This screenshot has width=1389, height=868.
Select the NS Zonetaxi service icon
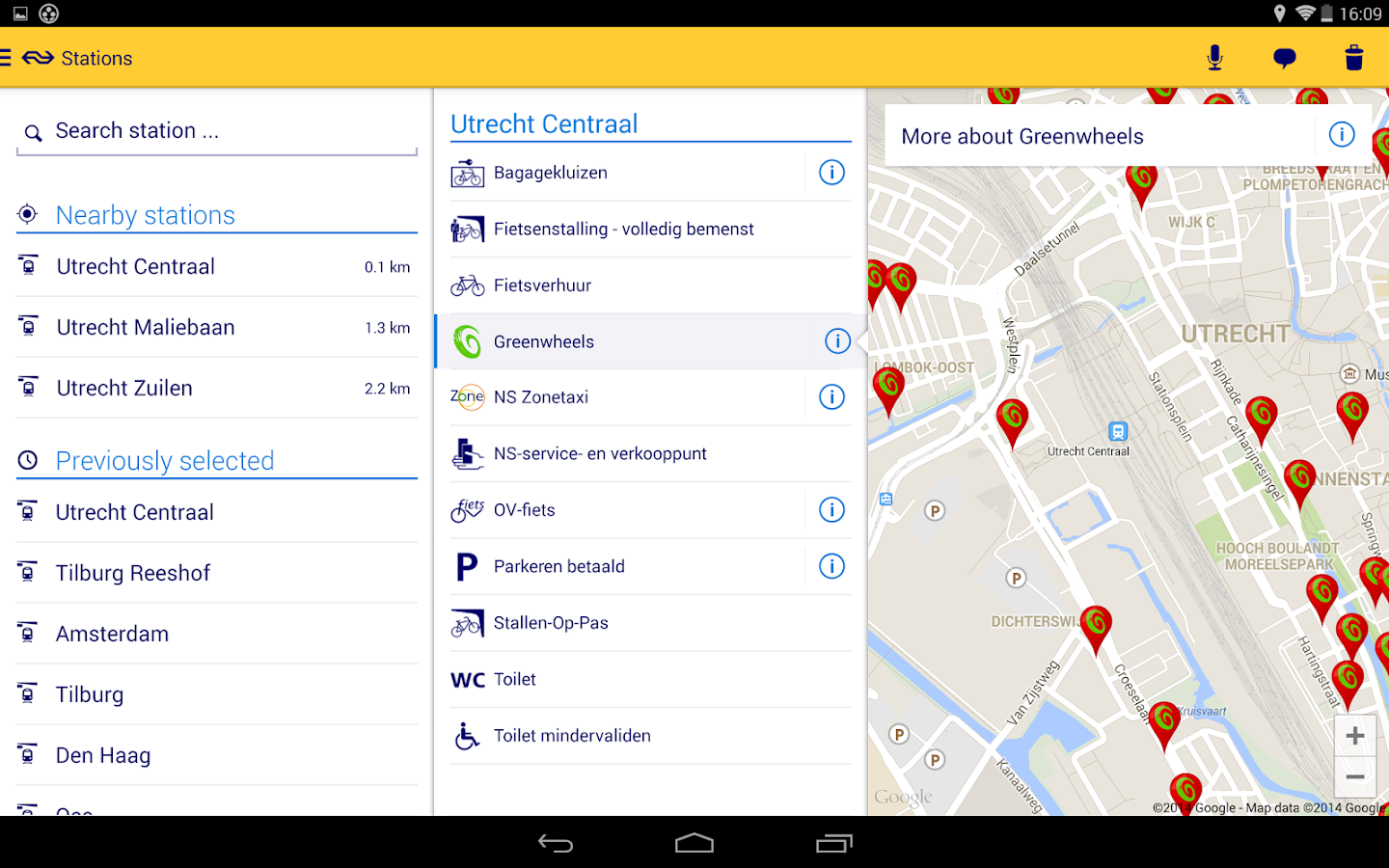tap(467, 396)
